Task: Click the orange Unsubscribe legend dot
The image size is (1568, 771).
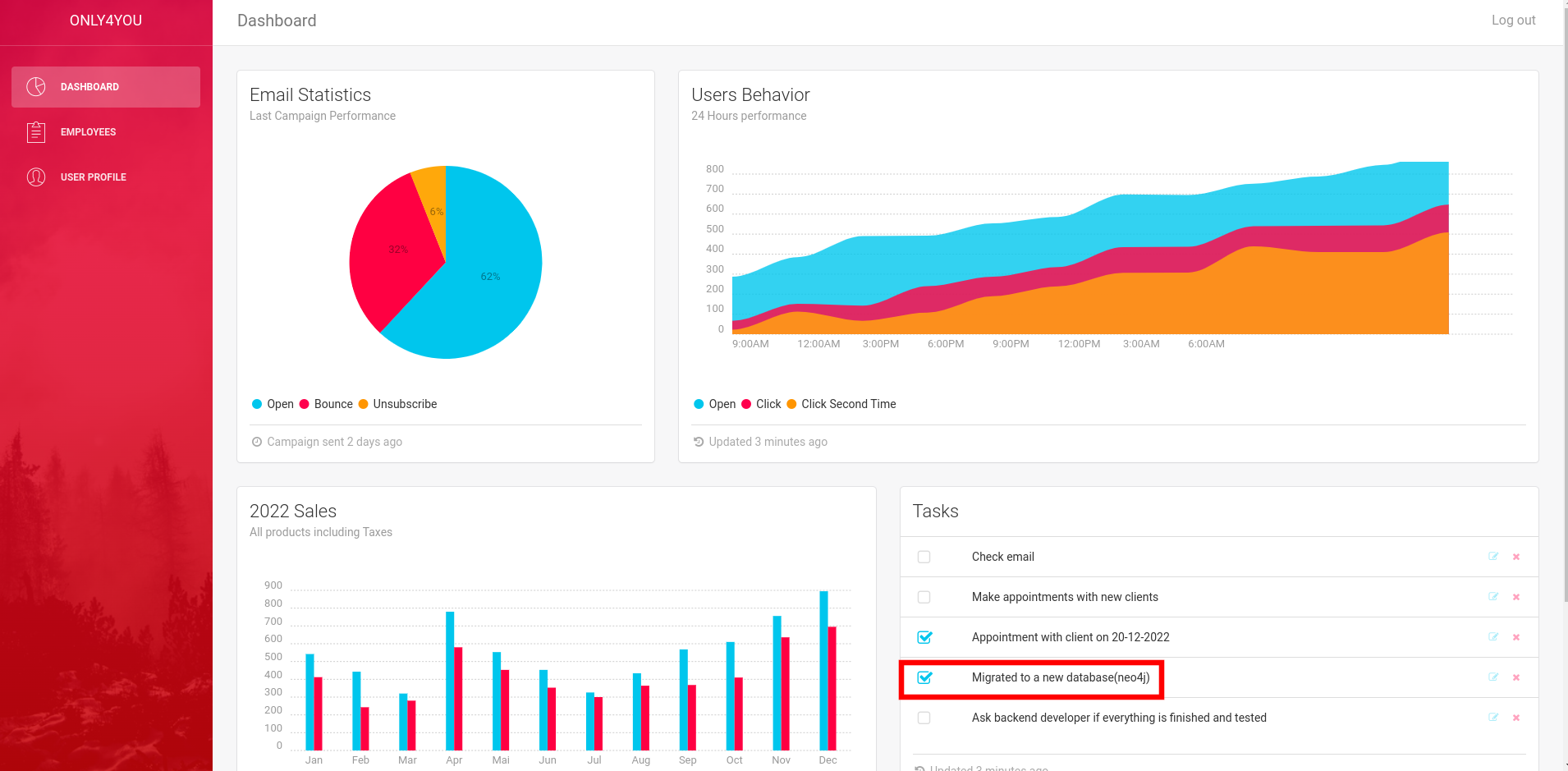Action: 363,404
